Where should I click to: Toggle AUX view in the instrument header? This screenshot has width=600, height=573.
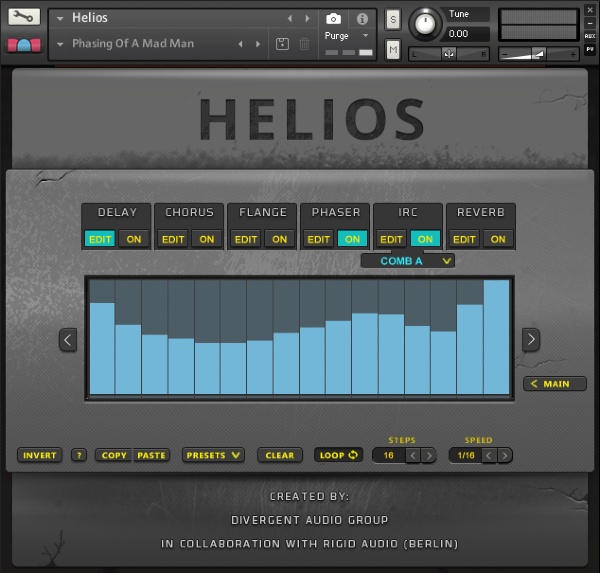[x=590, y=36]
